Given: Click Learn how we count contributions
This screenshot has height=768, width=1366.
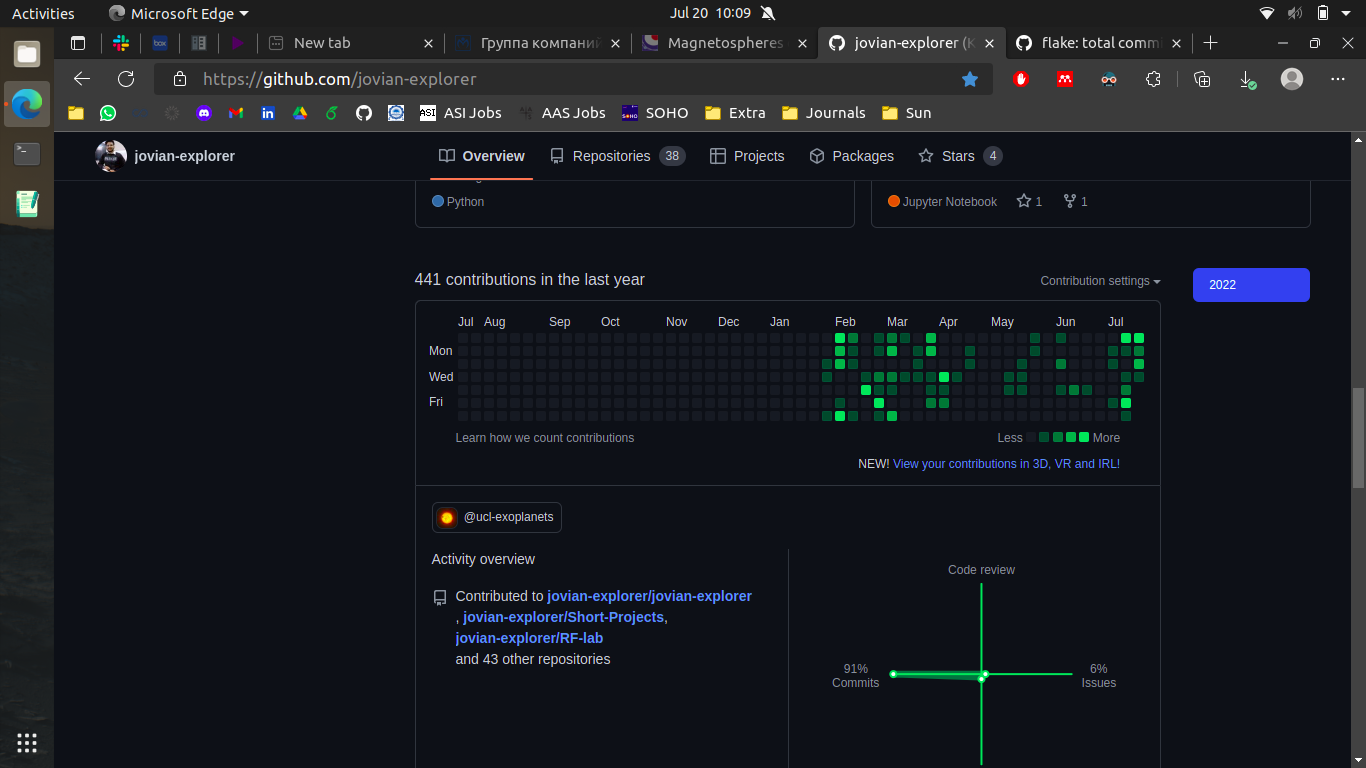Looking at the screenshot, I should tap(545, 438).
